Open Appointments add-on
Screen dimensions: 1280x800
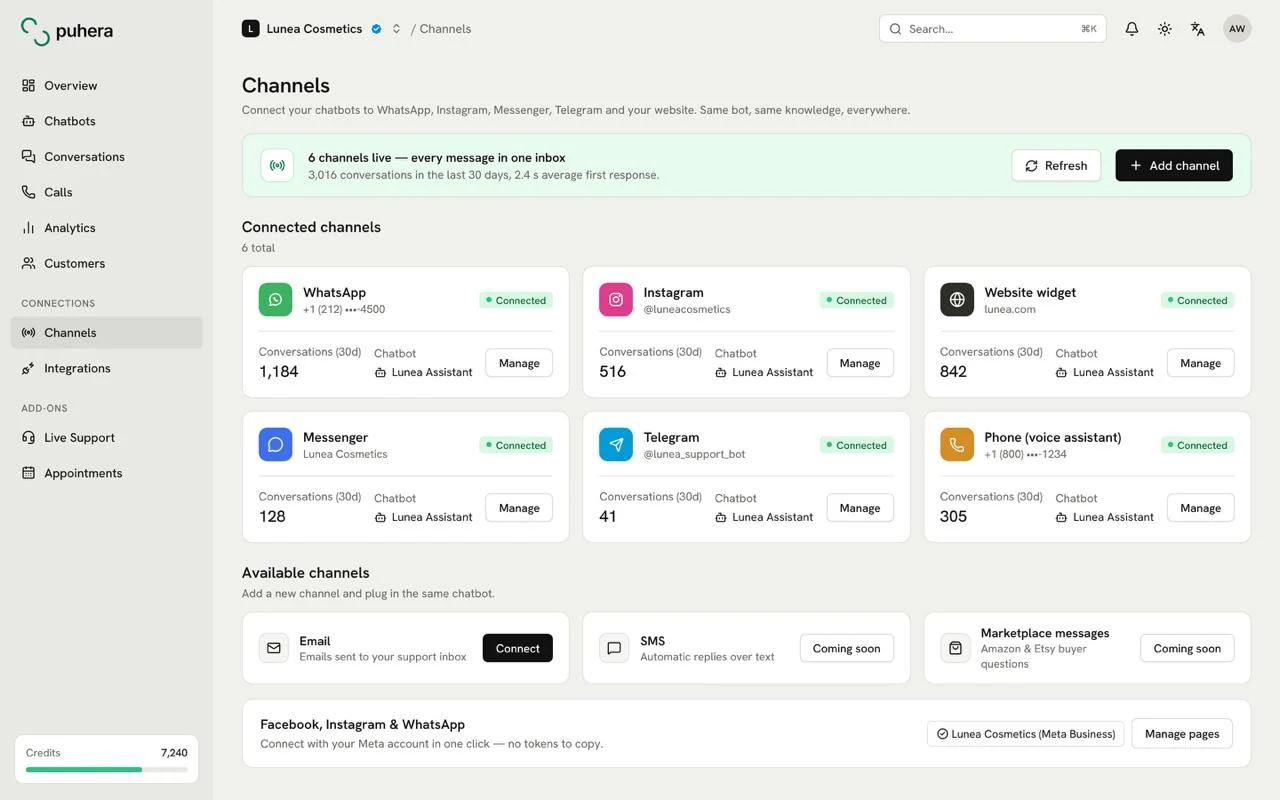pyautogui.click(x=107, y=474)
